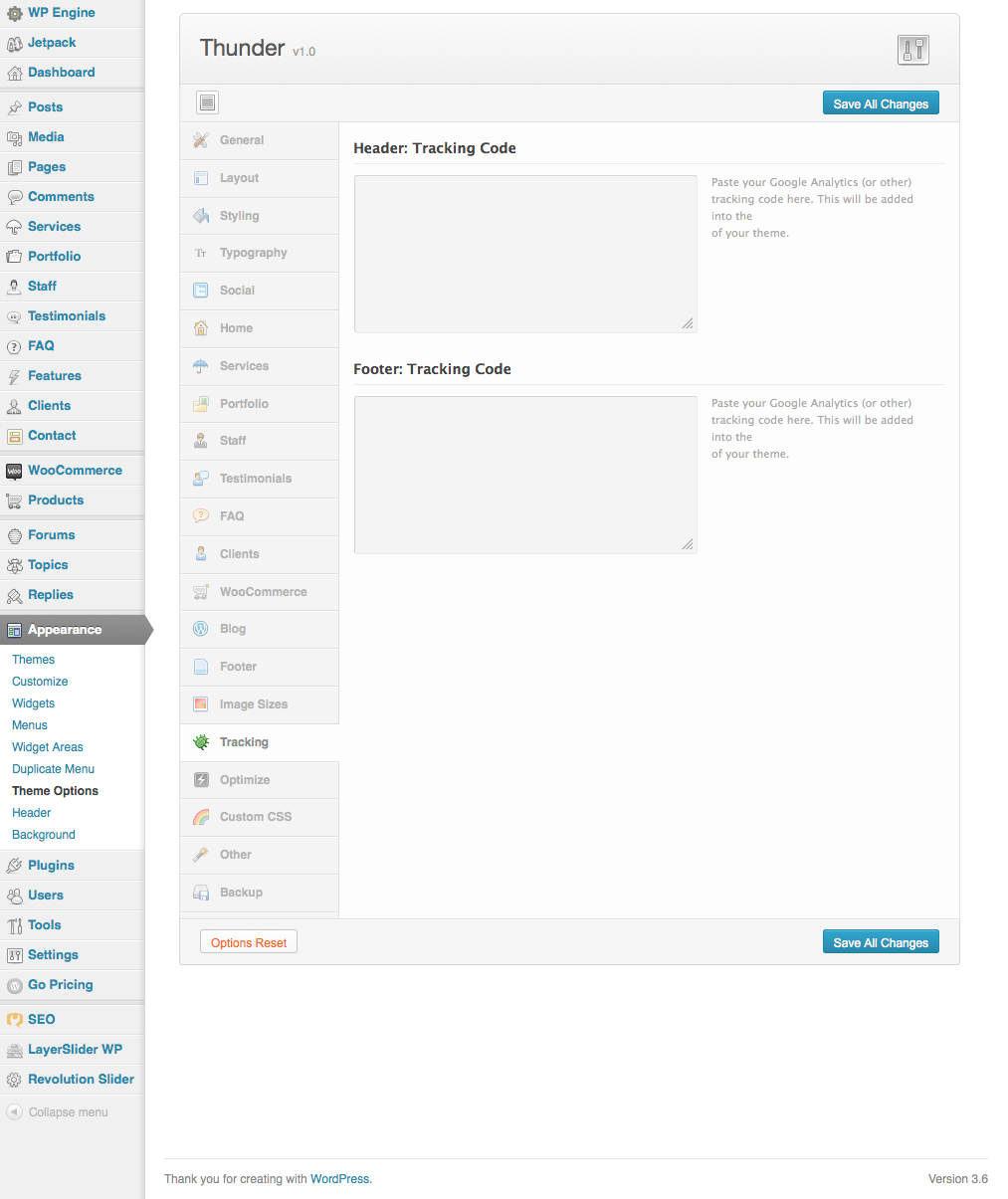Open Duplicate Menu submenu link
1008x1199 pixels.
coord(54,769)
